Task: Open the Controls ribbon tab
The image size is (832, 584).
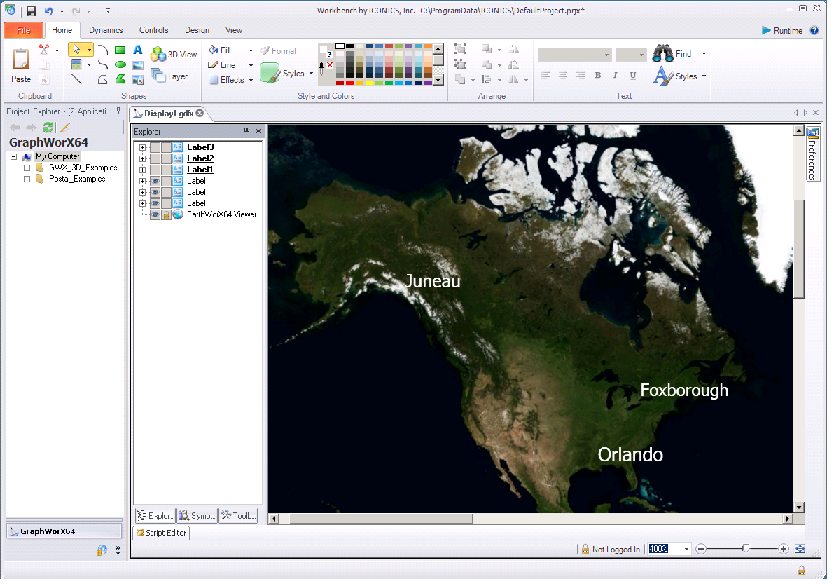Action: (153, 31)
